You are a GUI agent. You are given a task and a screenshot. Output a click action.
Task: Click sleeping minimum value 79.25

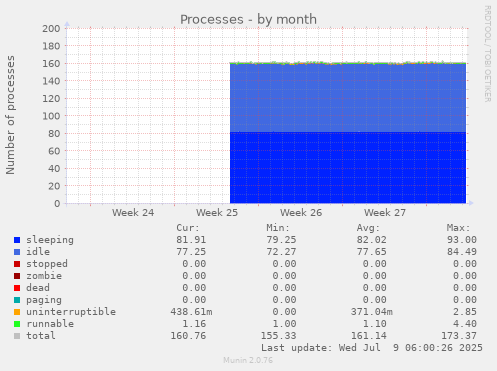[x=281, y=240]
